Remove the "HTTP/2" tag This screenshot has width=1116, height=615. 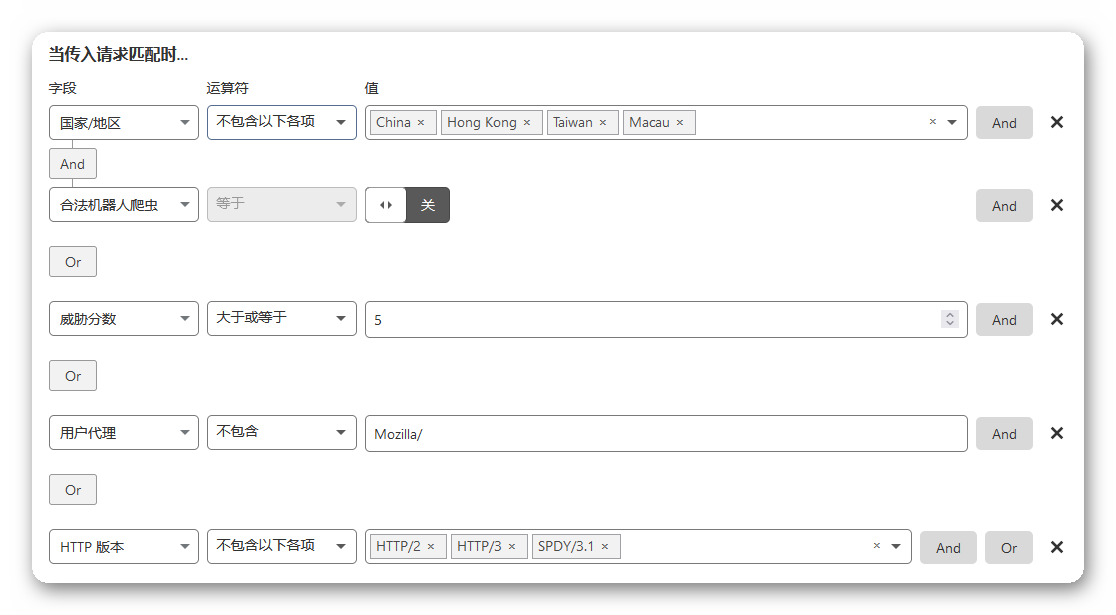432,546
